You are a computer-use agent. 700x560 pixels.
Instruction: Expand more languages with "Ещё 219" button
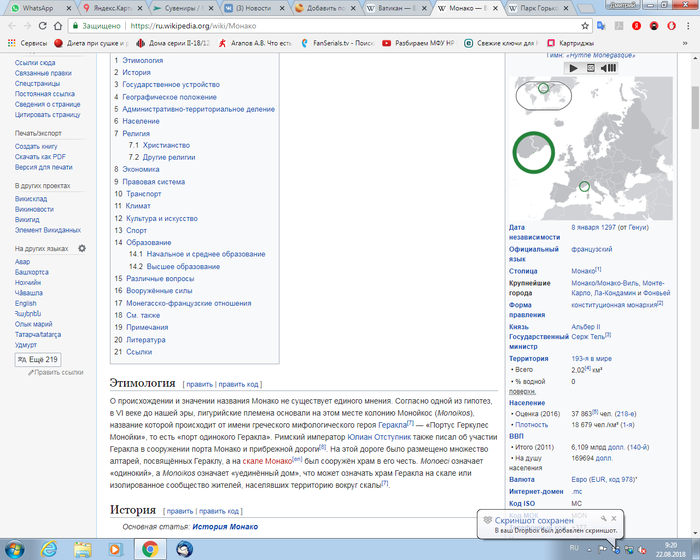[39, 359]
